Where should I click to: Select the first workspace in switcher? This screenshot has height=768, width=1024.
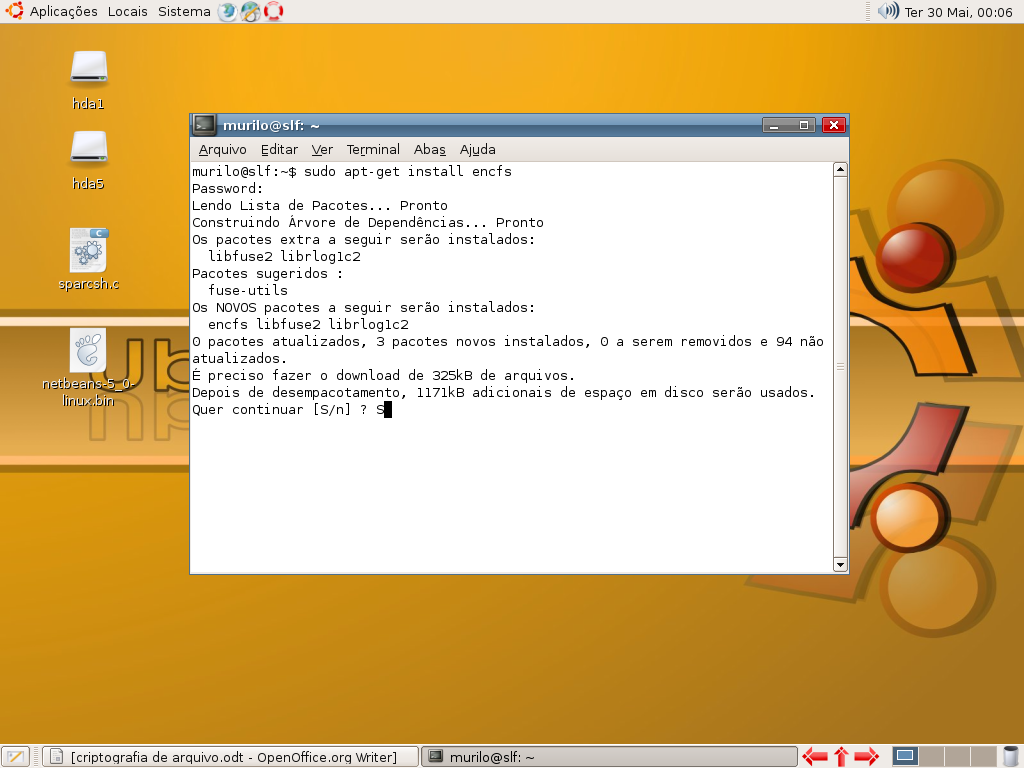pyautogui.click(x=905, y=757)
